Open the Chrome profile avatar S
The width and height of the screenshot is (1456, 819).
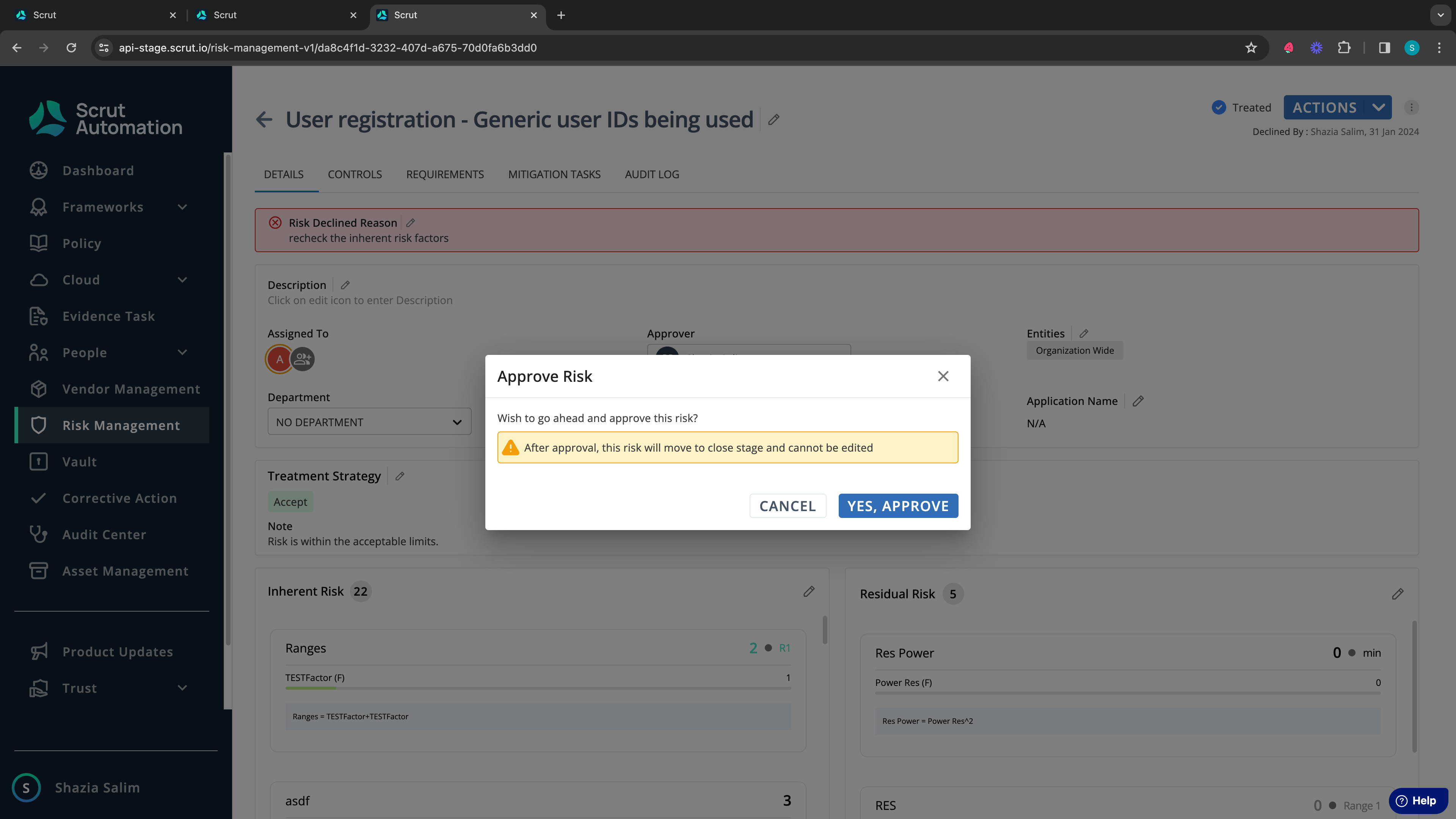tap(1412, 48)
